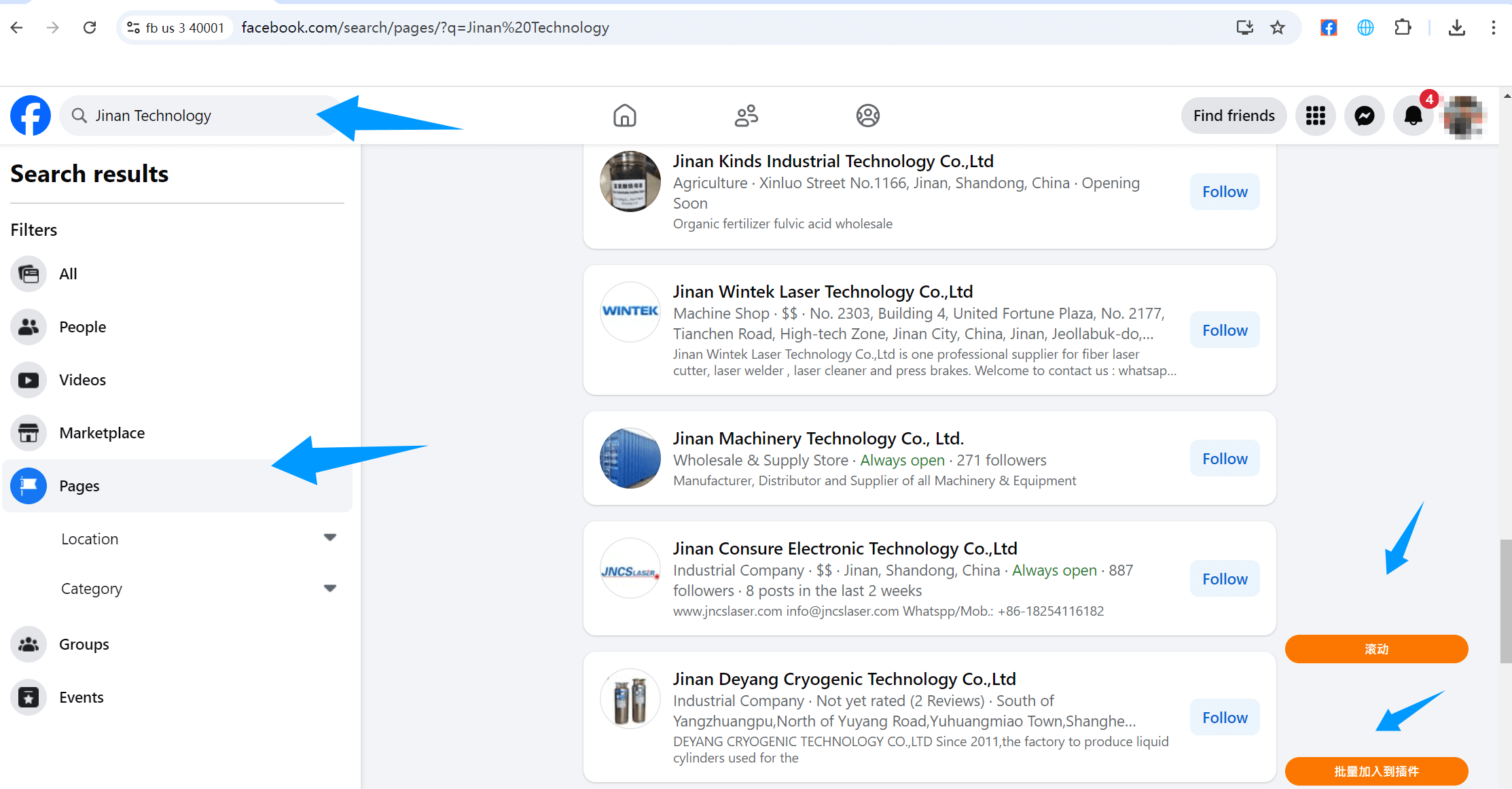The height and width of the screenshot is (789, 1512).
Task: Open the Chrome three-dot menu
Action: point(1493,27)
